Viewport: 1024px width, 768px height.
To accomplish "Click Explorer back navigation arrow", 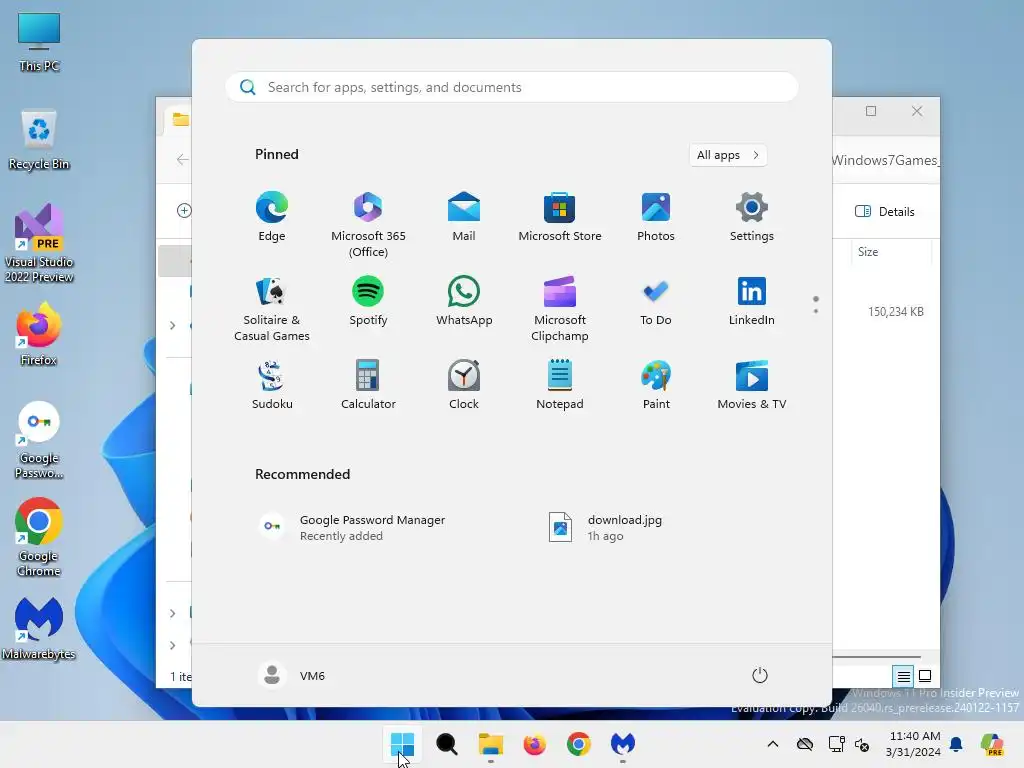I will pyautogui.click(x=182, y=159).
